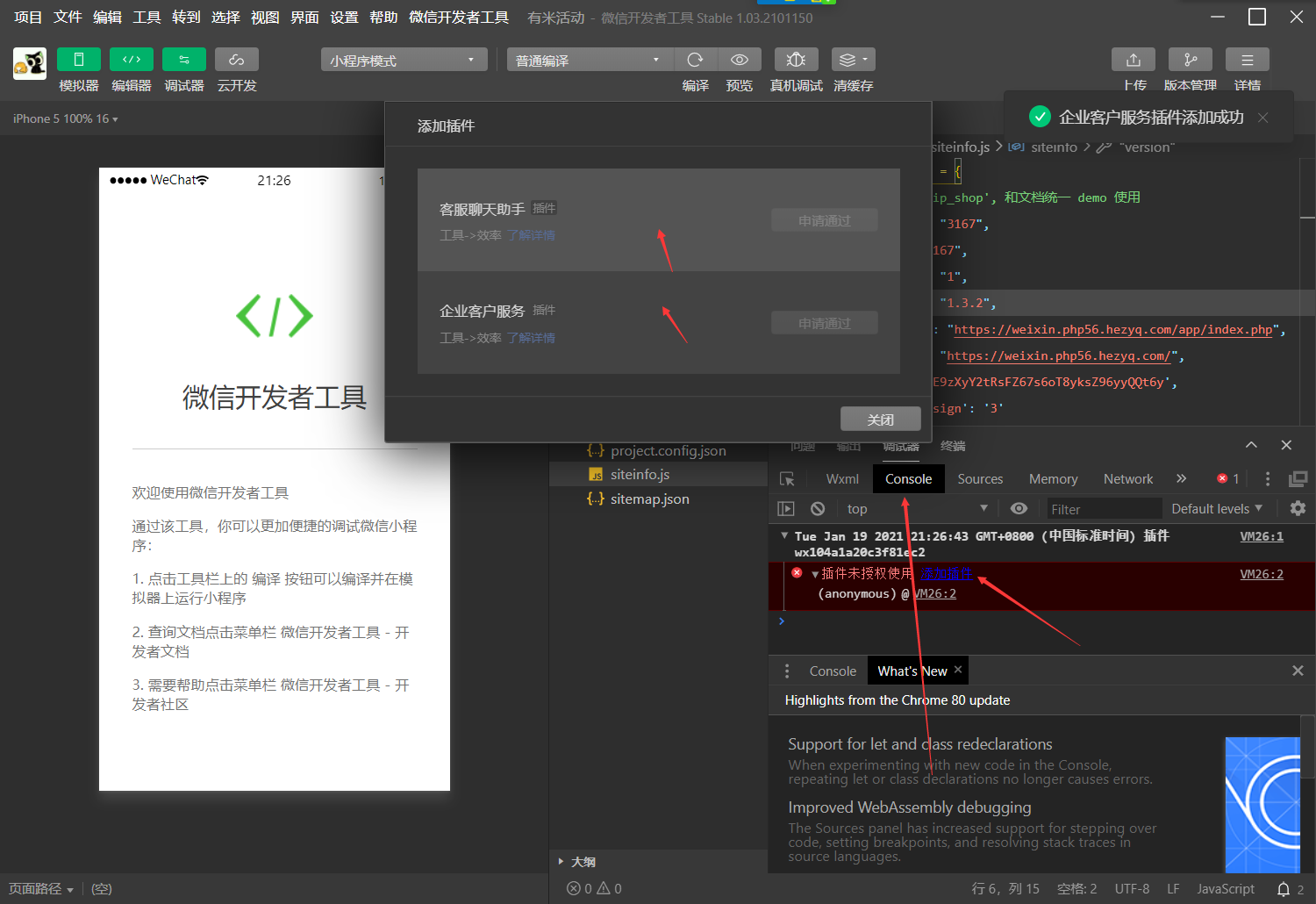Toggle the console sidebar icon
This screenshot has height=904, width=1316.
786,508
